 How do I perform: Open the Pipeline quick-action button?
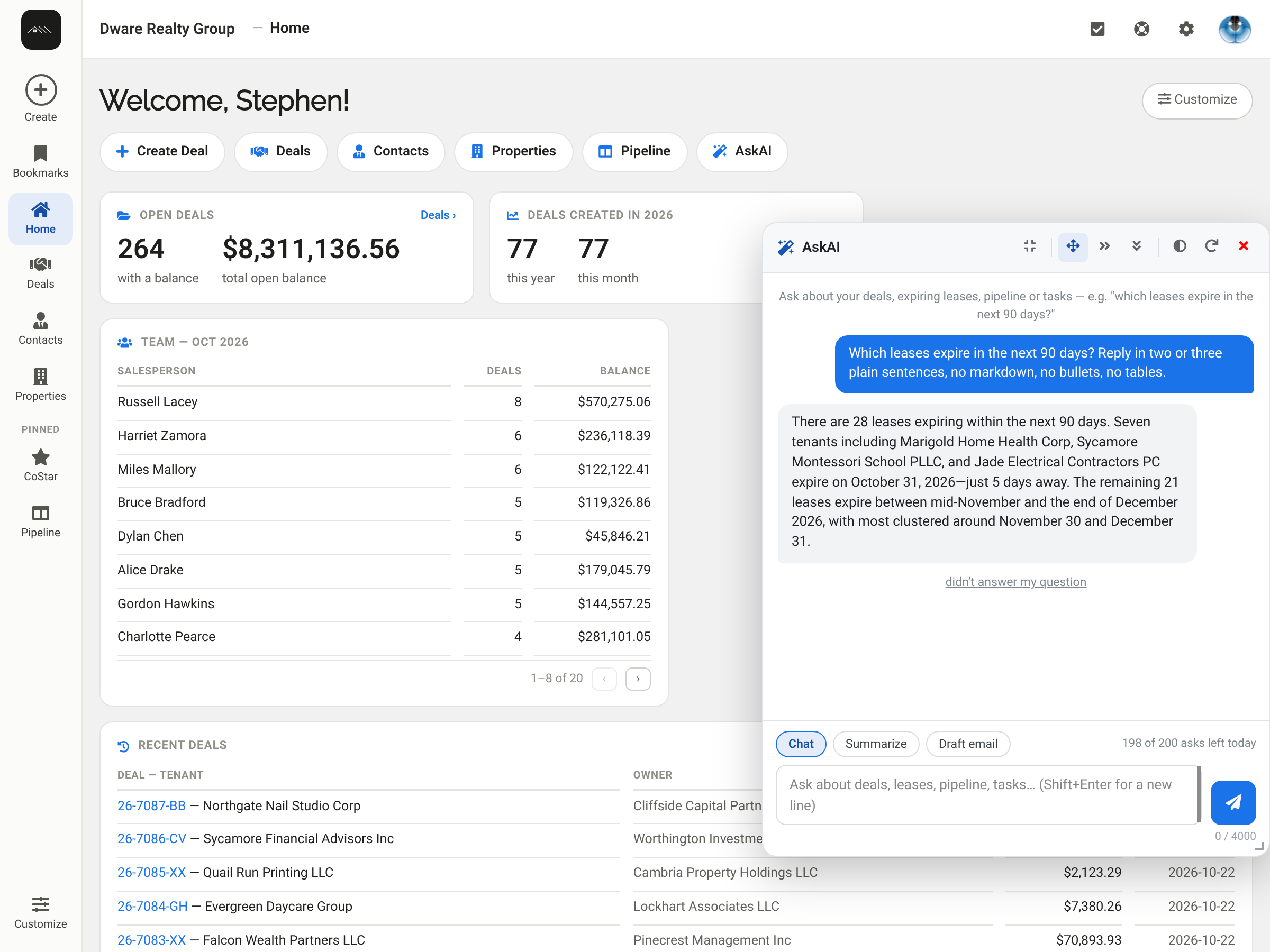click(634, 151)
